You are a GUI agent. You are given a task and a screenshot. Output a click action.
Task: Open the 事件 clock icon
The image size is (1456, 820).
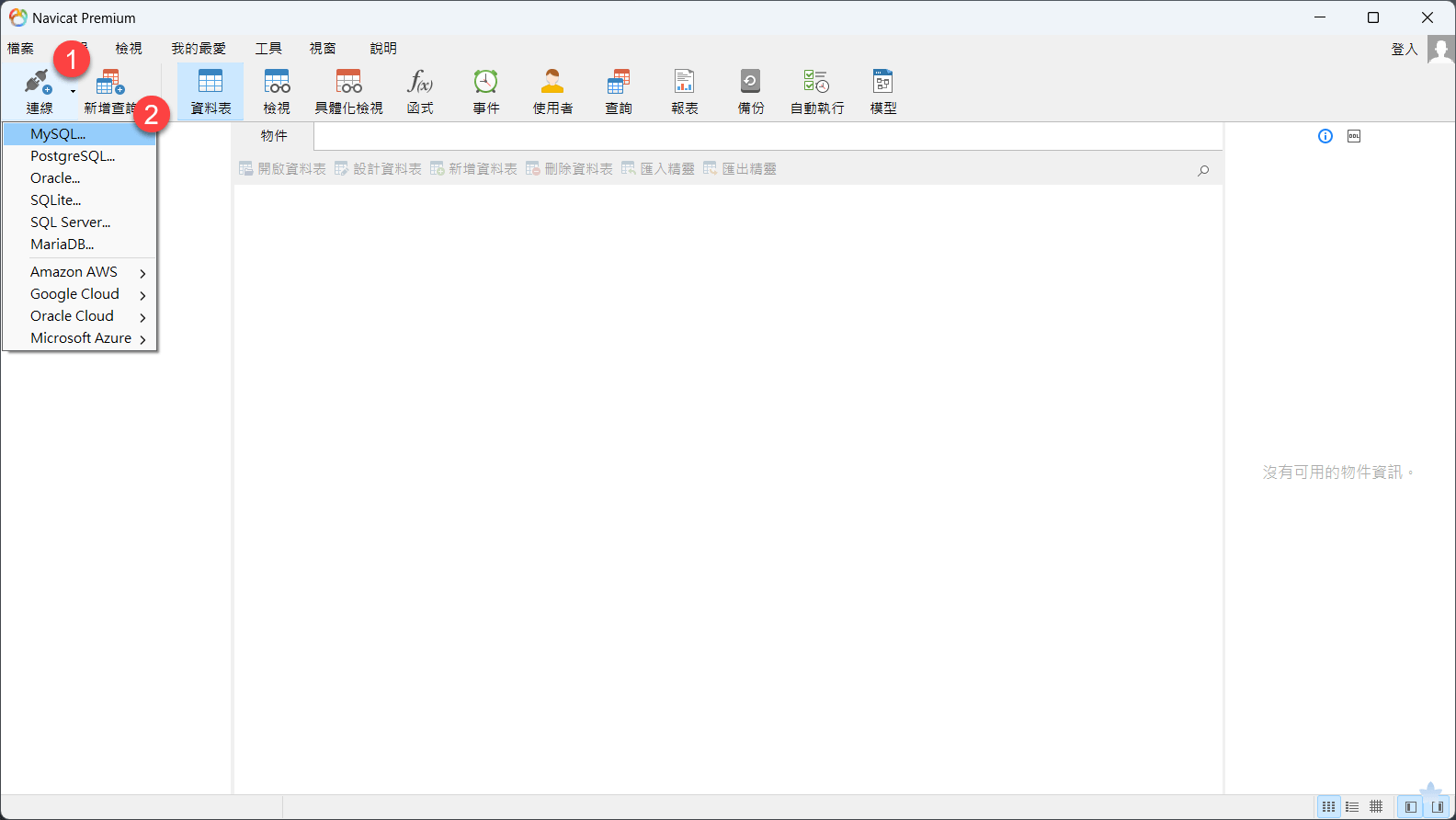(486, 91)
